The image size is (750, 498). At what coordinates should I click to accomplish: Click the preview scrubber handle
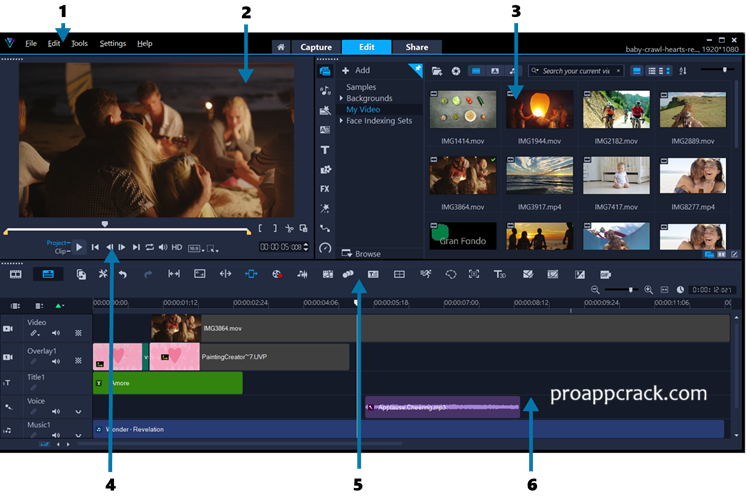point(105,224)
